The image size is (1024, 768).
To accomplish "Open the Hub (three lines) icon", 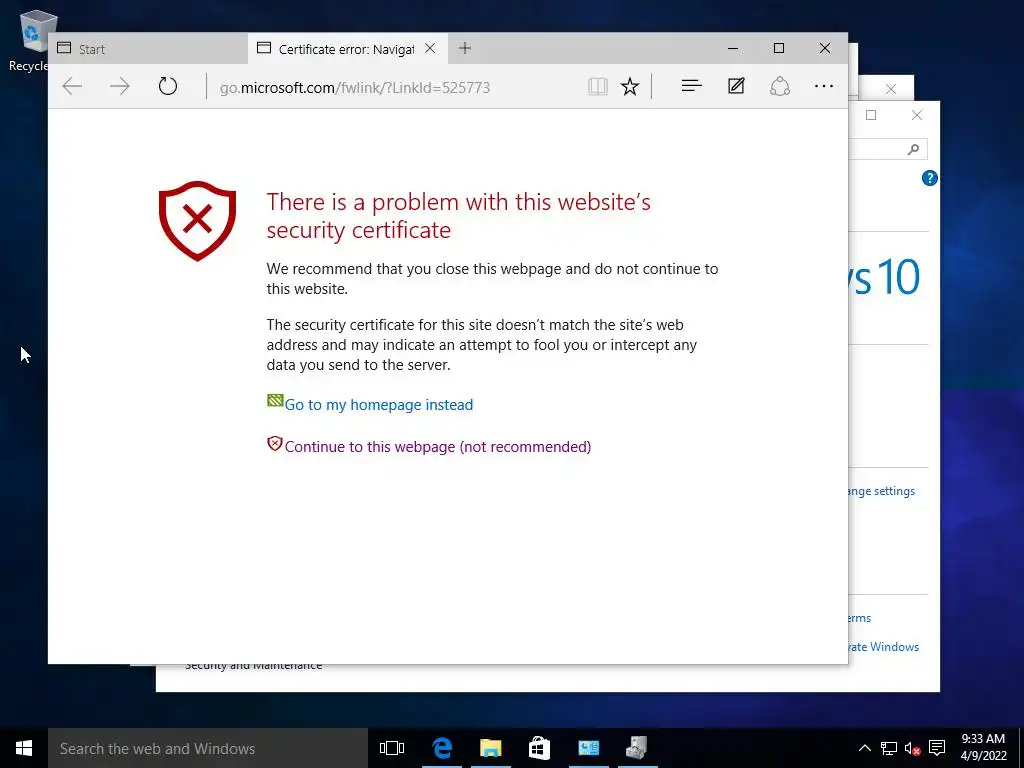I will (x=691, y=86).
